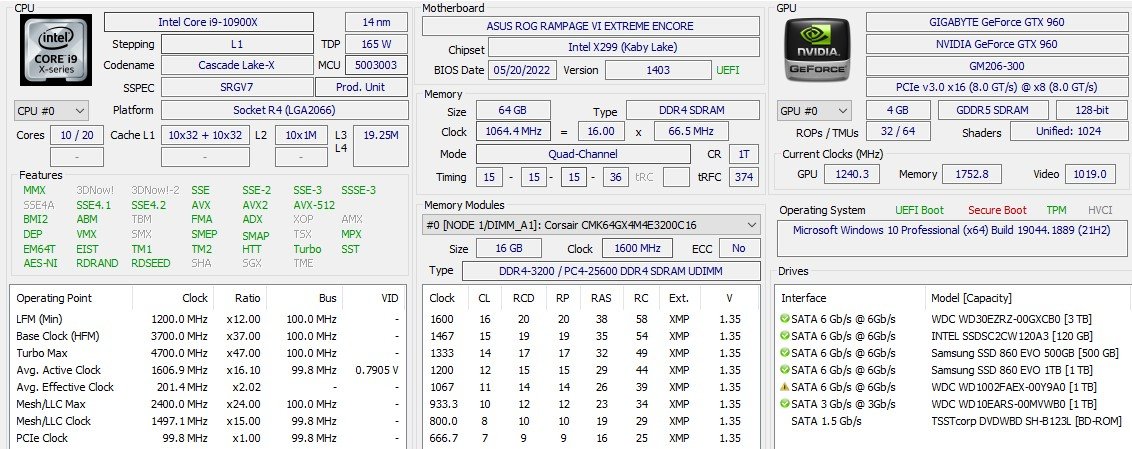Click the motherboard name ASUS ROG RAMPAGE VI EXTREME ENCORE
Screen dimensions: 1132x449
pyautogui.click(x=591, y=26)
